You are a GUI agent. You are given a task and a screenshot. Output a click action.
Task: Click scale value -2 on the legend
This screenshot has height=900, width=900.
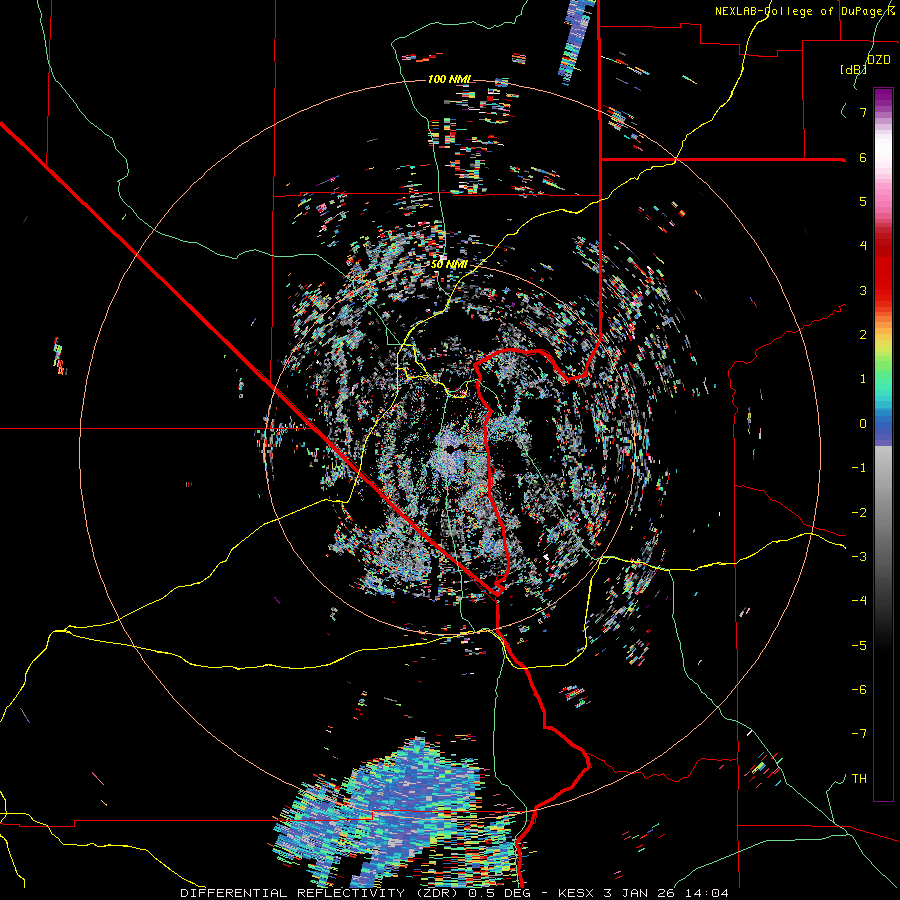pyautogui.click(x=859, y=513)
